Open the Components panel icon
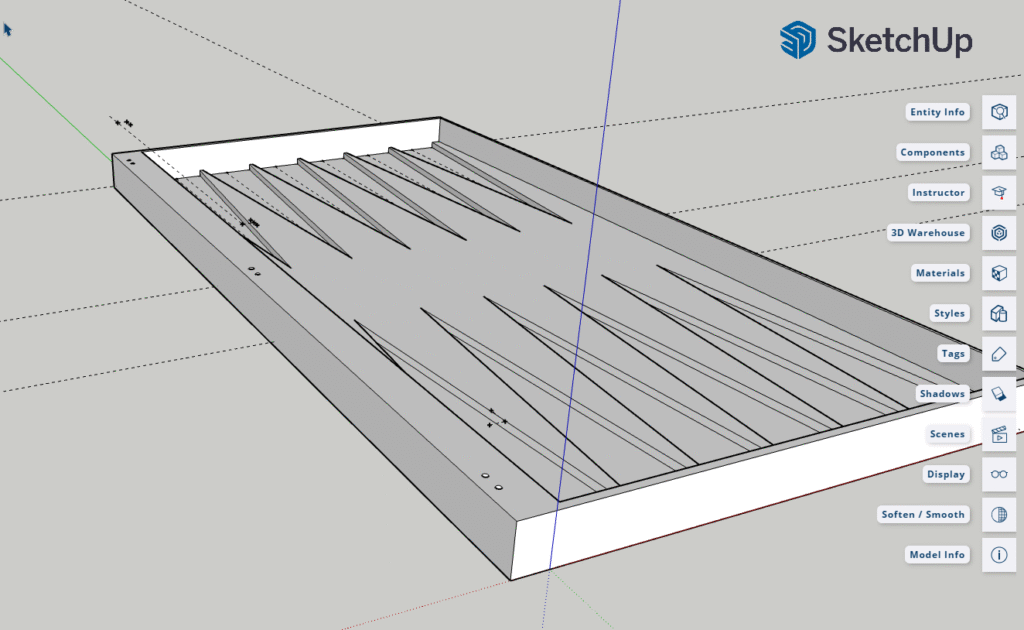This screenshot has width=1024, height=630. 998,152
